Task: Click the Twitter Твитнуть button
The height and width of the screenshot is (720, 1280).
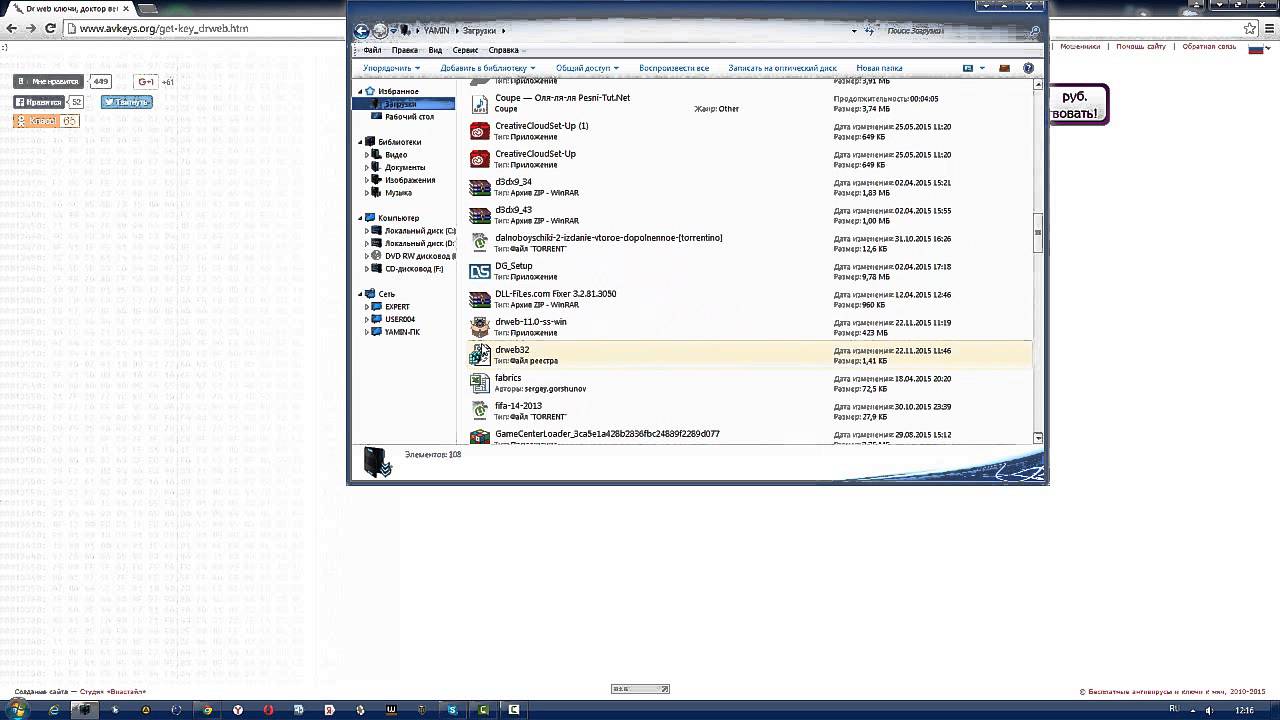Action: (x=127, y=102)
